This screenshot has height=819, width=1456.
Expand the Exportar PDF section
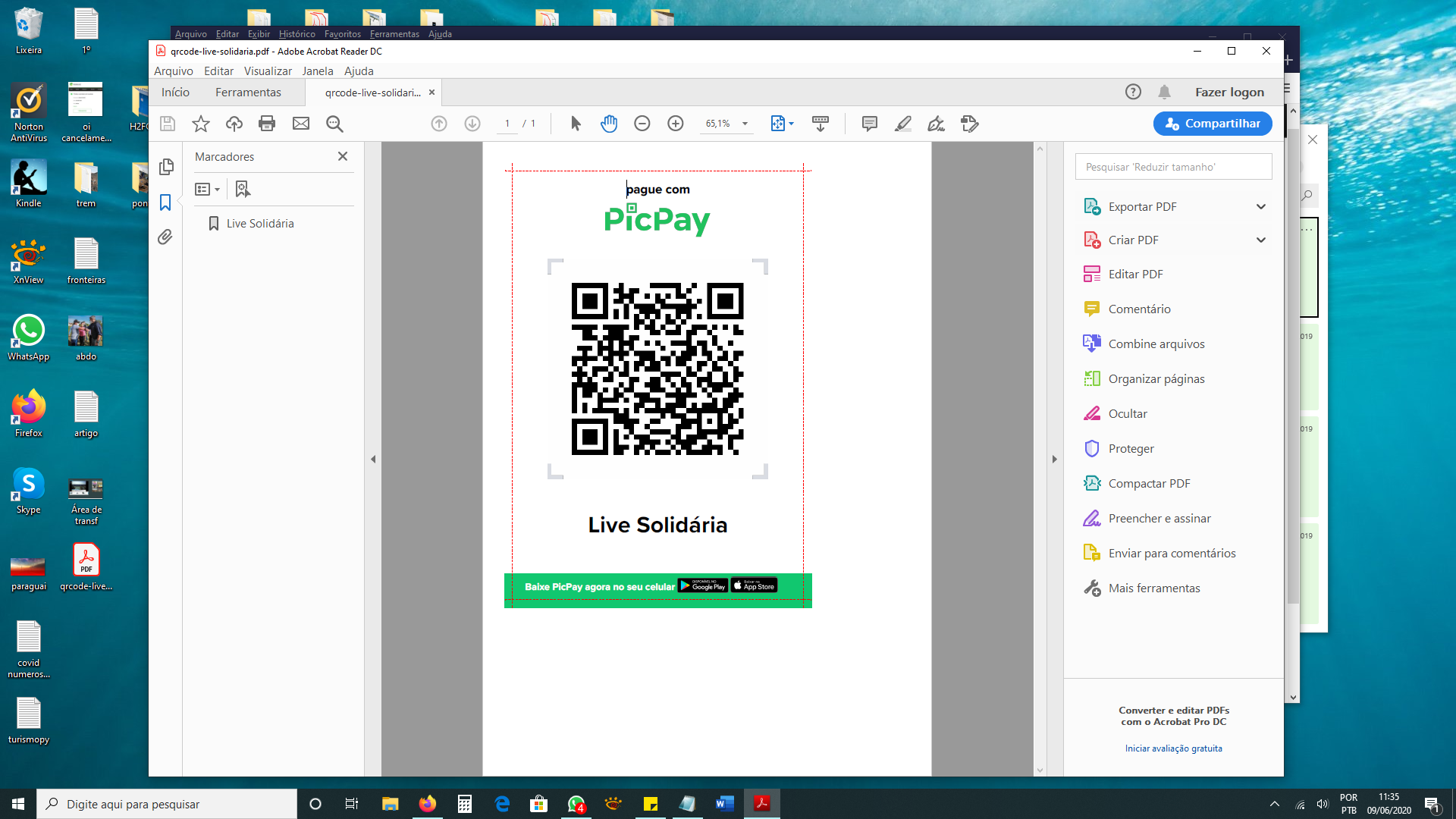click(x=1261, y=206)
